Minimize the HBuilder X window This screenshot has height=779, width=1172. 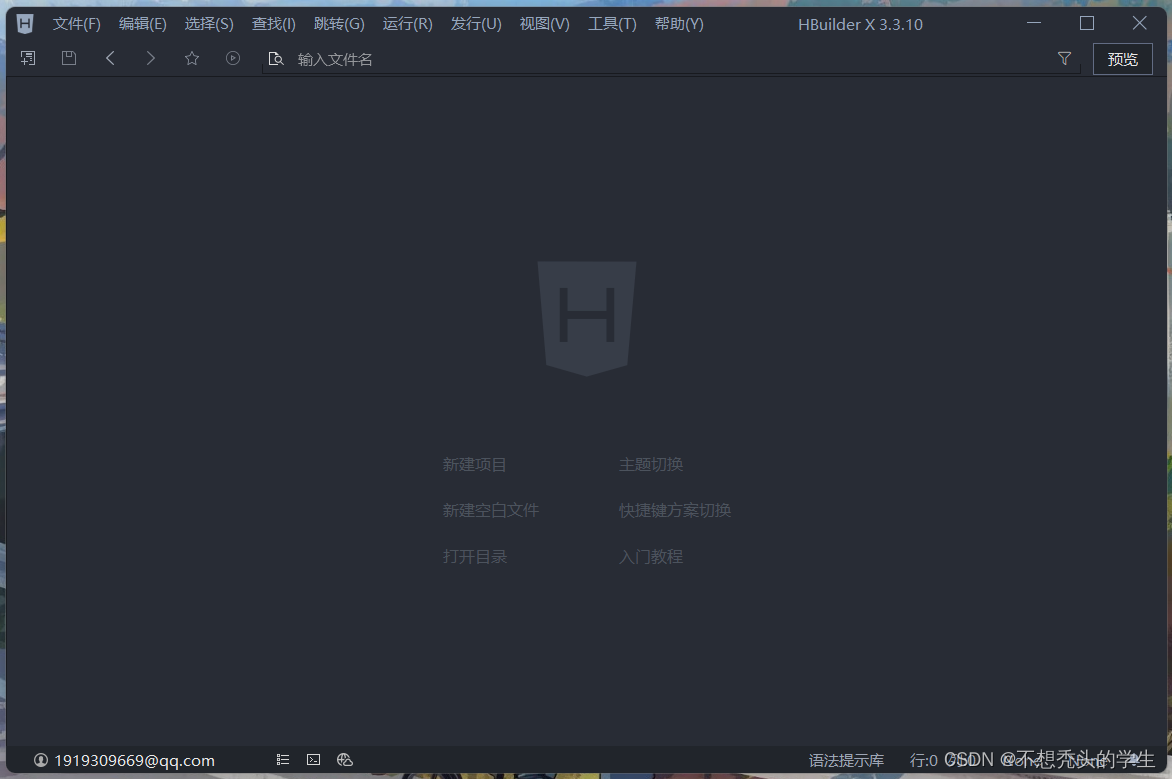(1034, 23)
